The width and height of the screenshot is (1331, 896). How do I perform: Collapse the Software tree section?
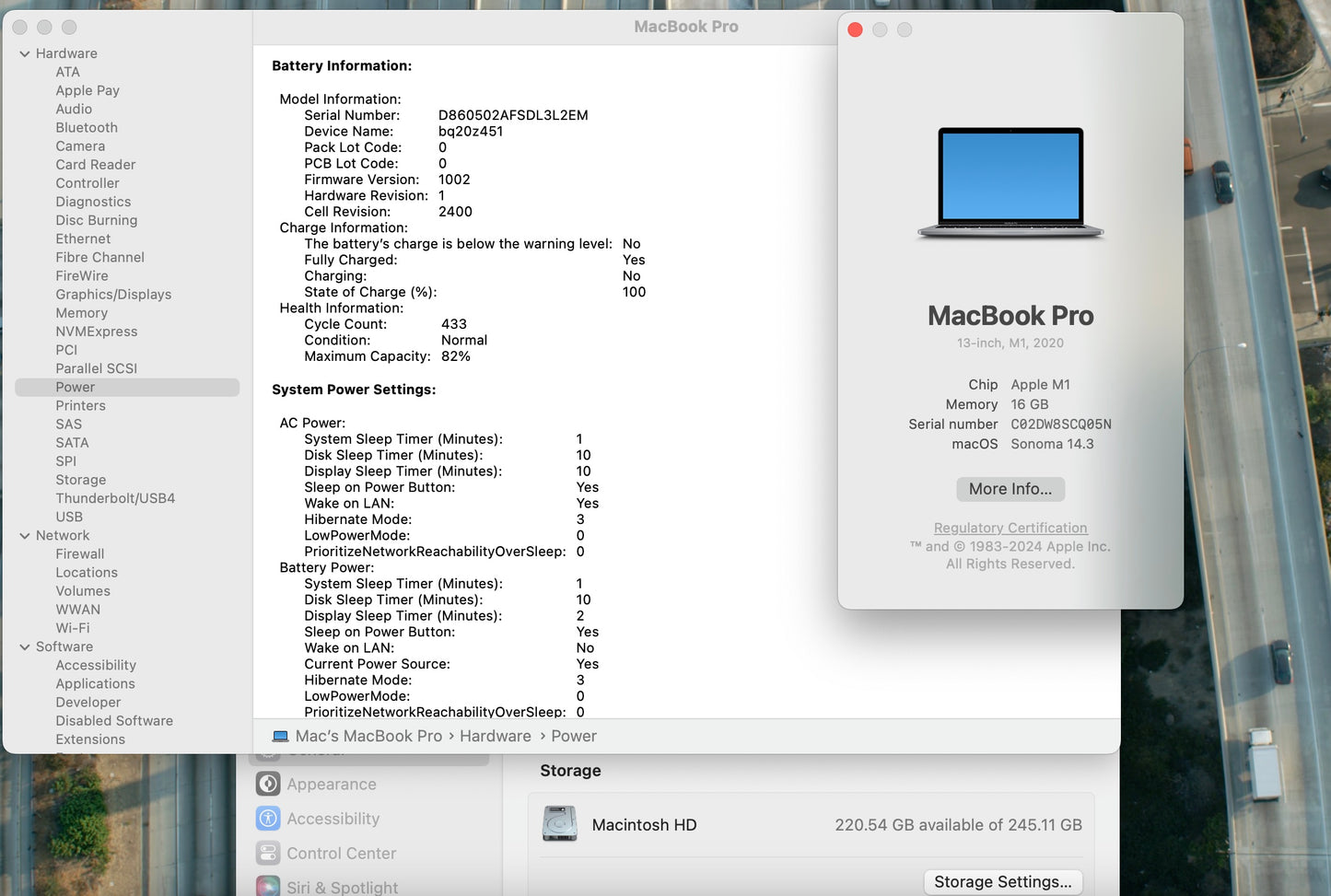[25, 647]
